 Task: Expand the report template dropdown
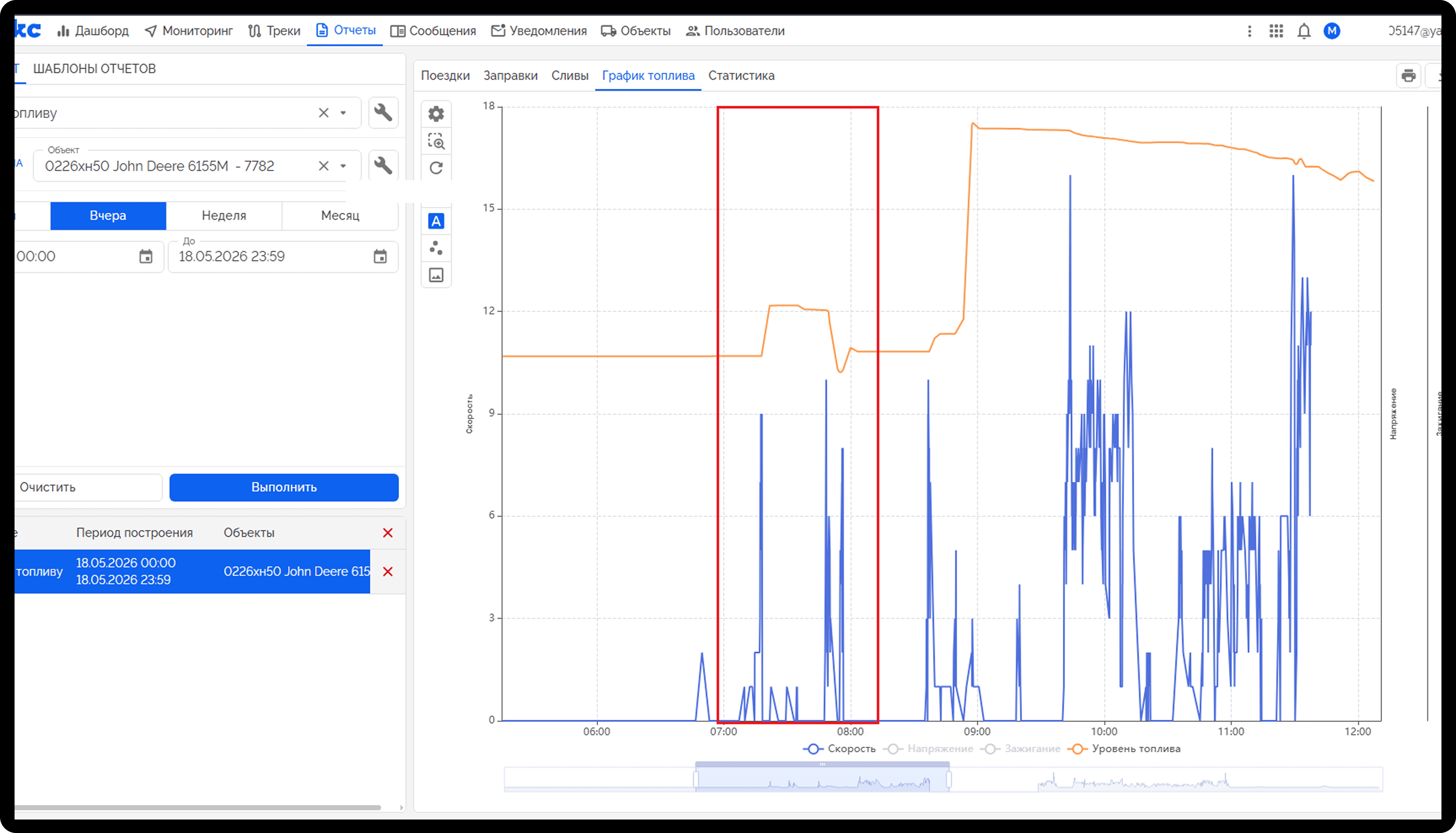(343, 113)
